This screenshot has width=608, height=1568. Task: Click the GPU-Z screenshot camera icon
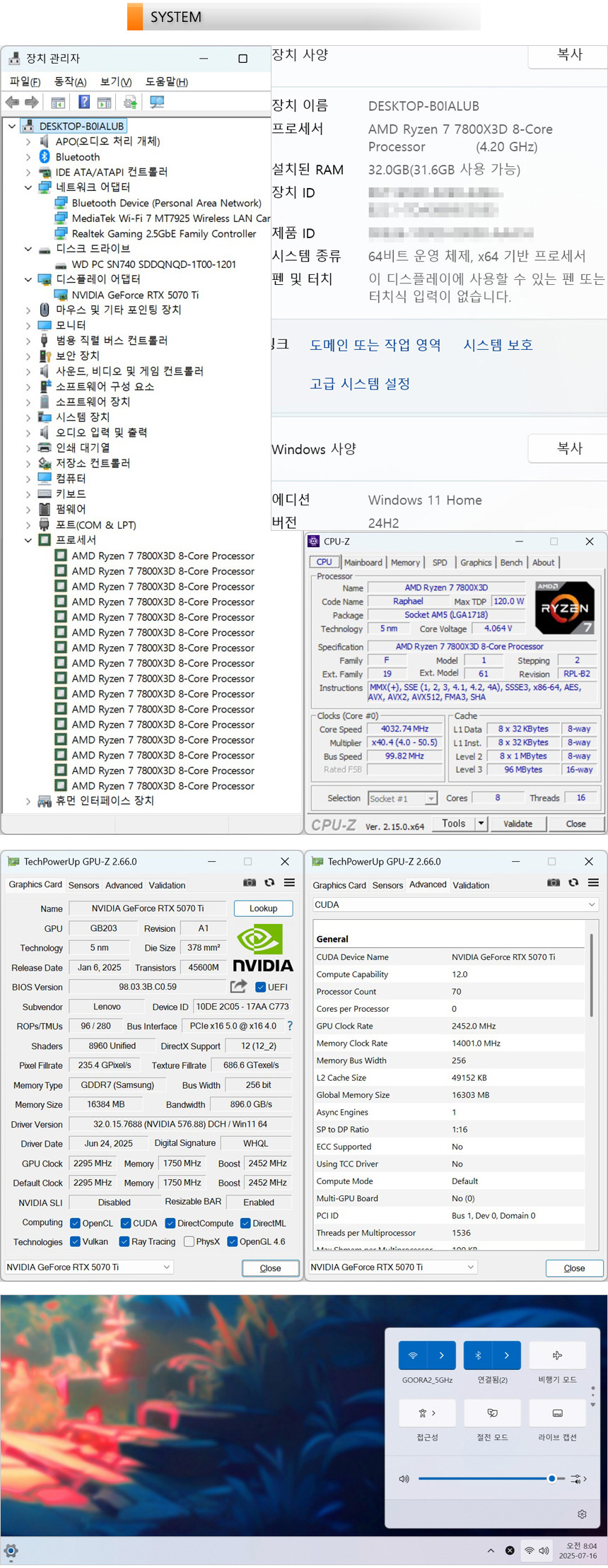click(250, 882)
